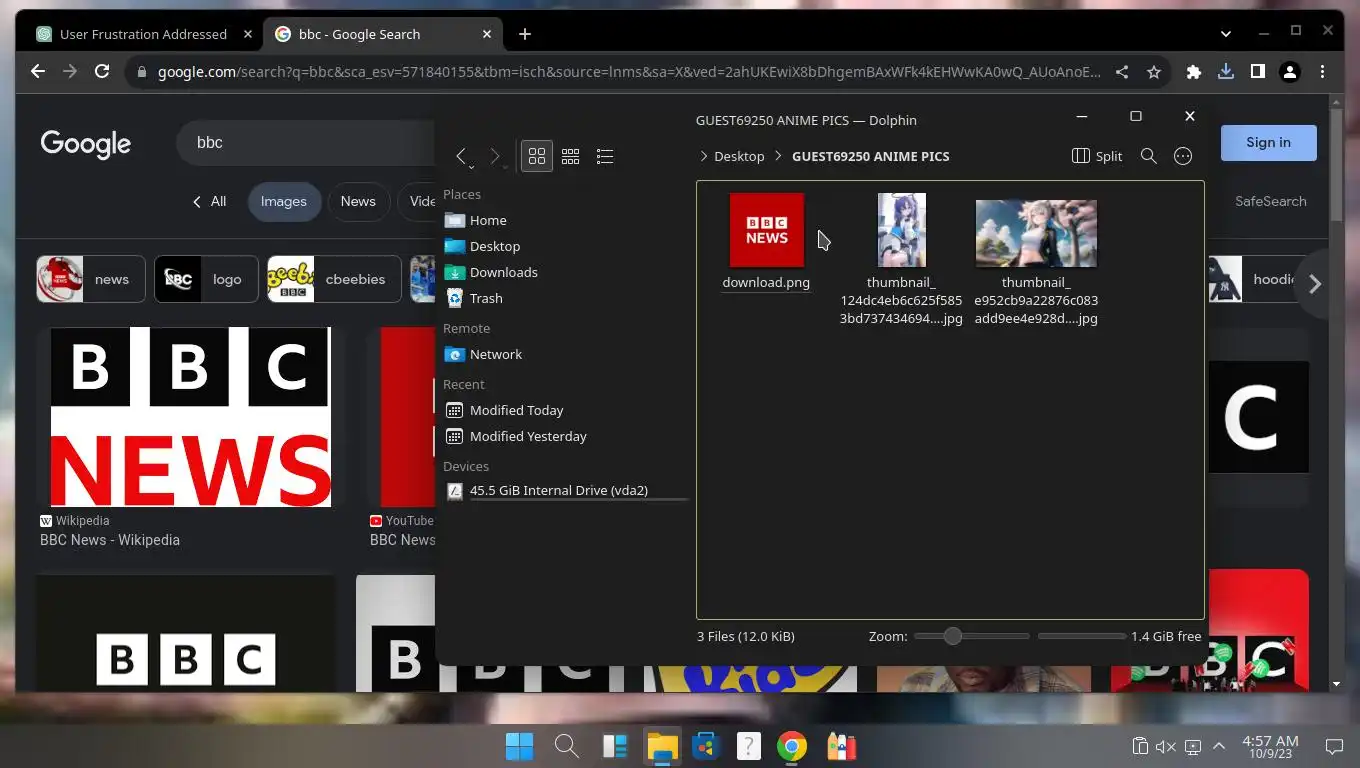The image size is (1360, 768).
Task: Switch Dolphin to Compact view mode
Action: pyautogui.click(x=571, y=156)
